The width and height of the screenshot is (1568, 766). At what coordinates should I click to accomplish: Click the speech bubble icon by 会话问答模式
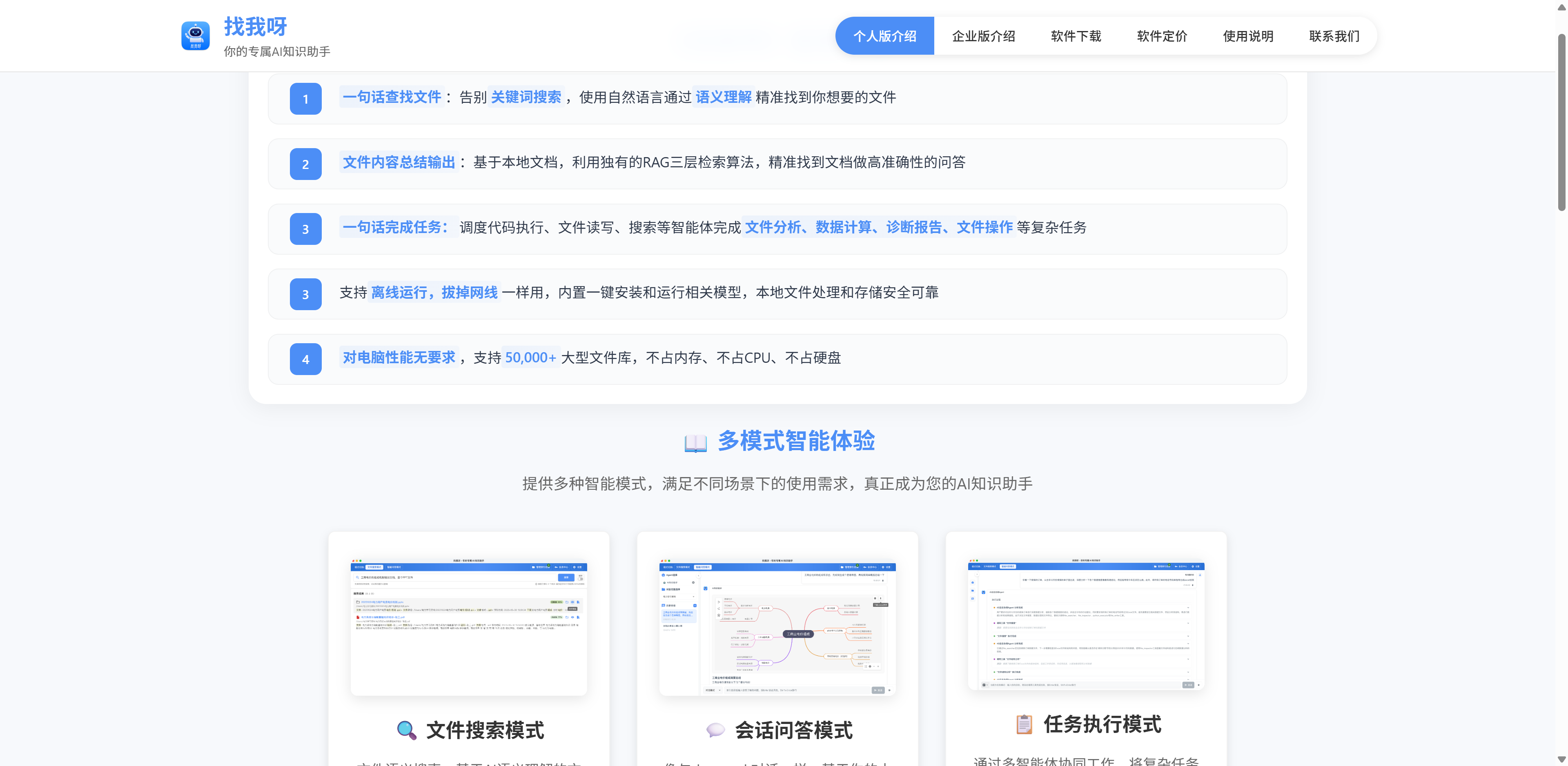pos(715,730)
